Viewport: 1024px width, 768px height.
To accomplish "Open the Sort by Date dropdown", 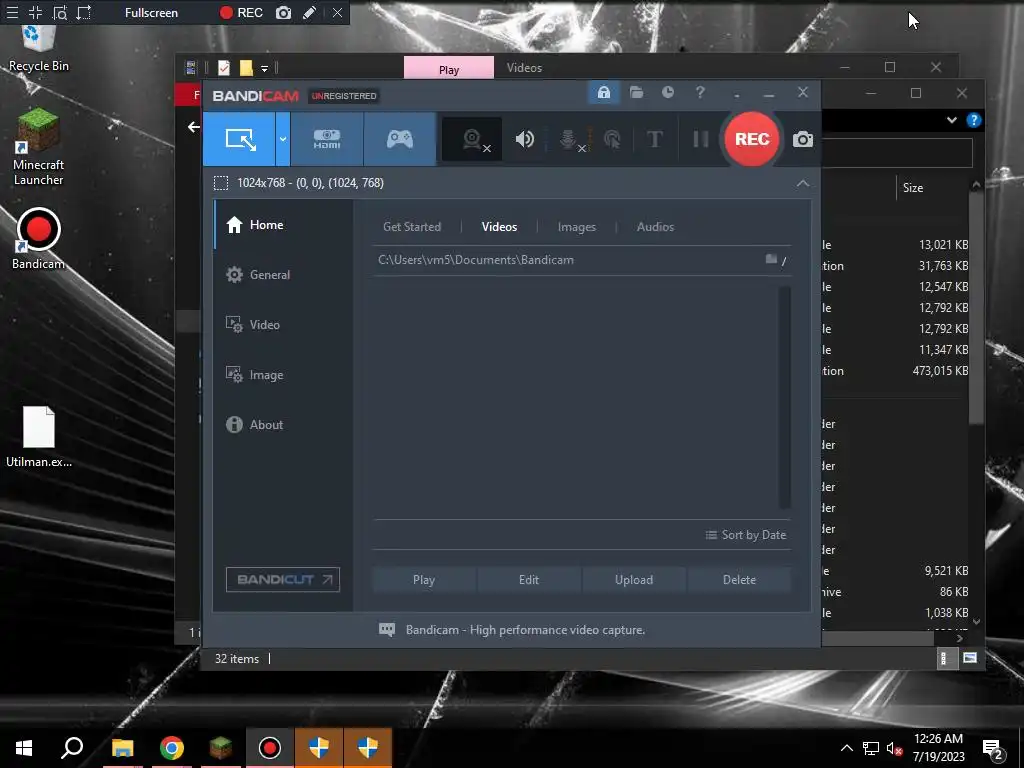I will pyautogui.click(x=746, y=535).
